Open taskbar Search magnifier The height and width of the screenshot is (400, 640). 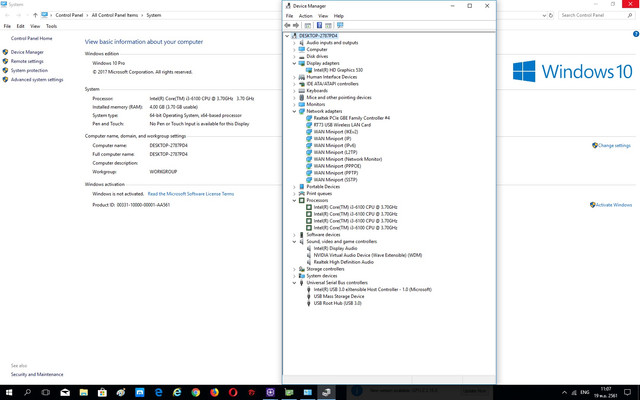click(27, 392)
